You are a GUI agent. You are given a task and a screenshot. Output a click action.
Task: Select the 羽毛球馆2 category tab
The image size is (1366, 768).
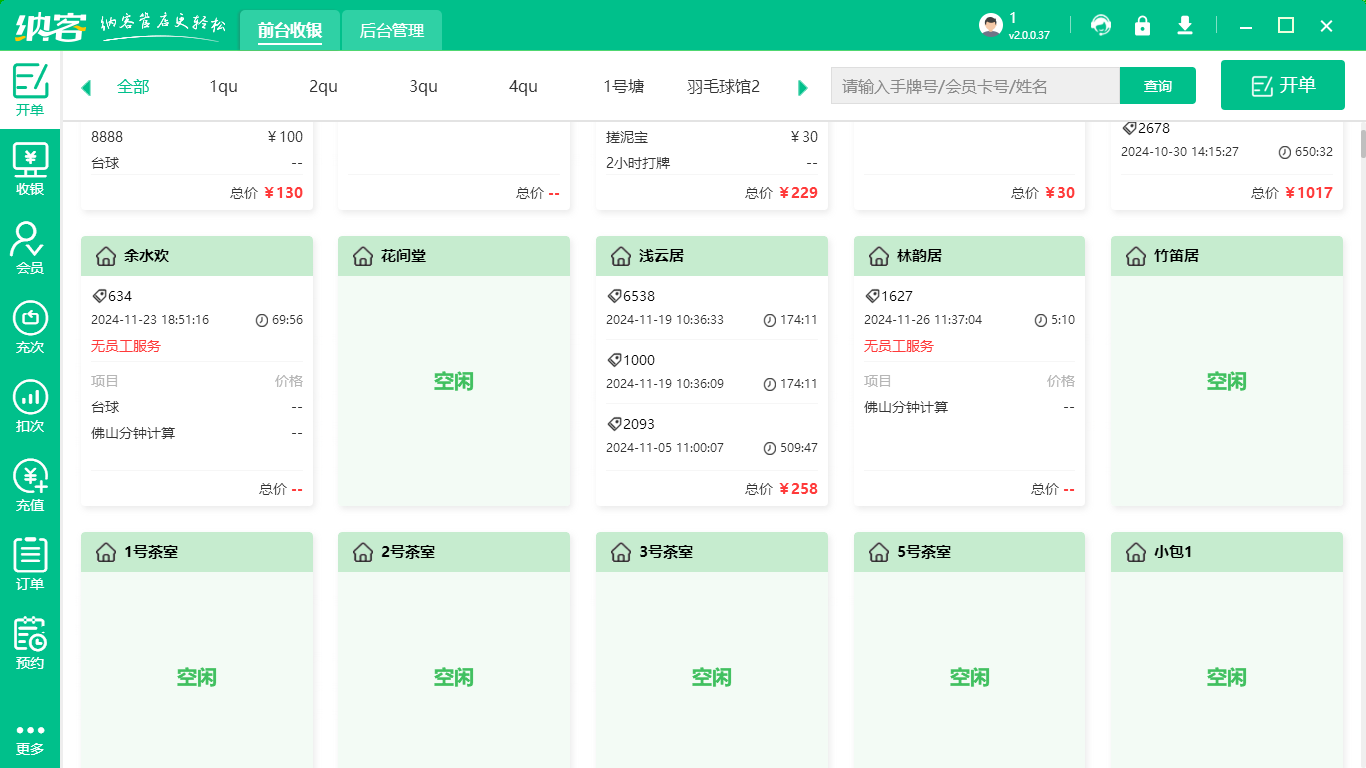click(723, 87)
